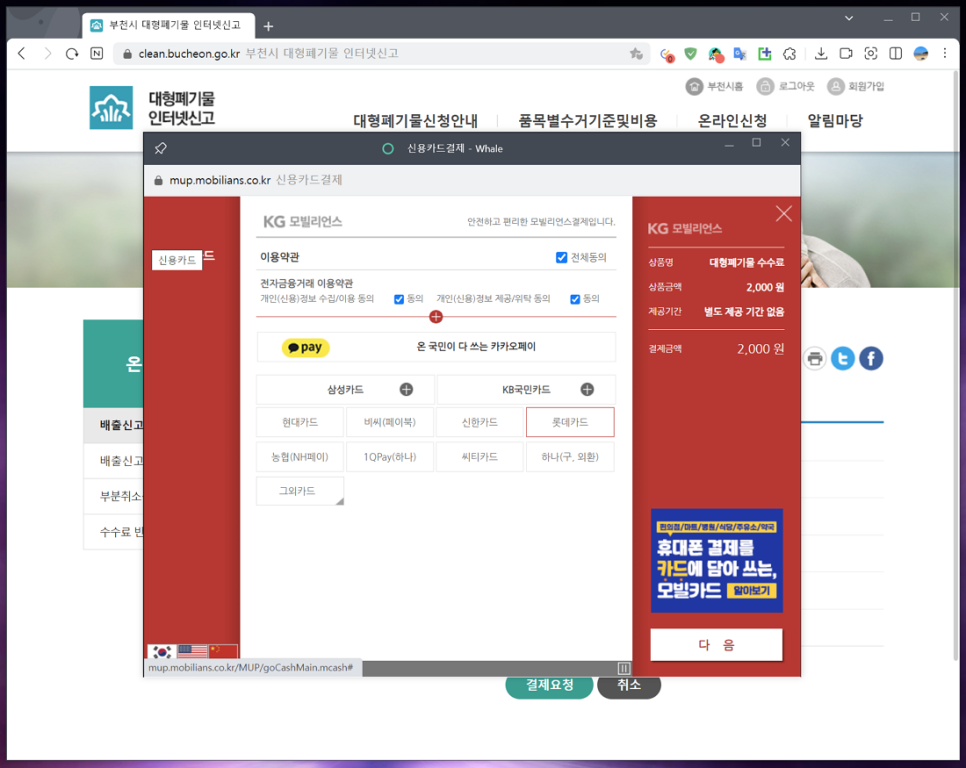The image size is (966, 768).
Task: Open the 모빌카드 advertisement banner
Action: tap(716, 560)
